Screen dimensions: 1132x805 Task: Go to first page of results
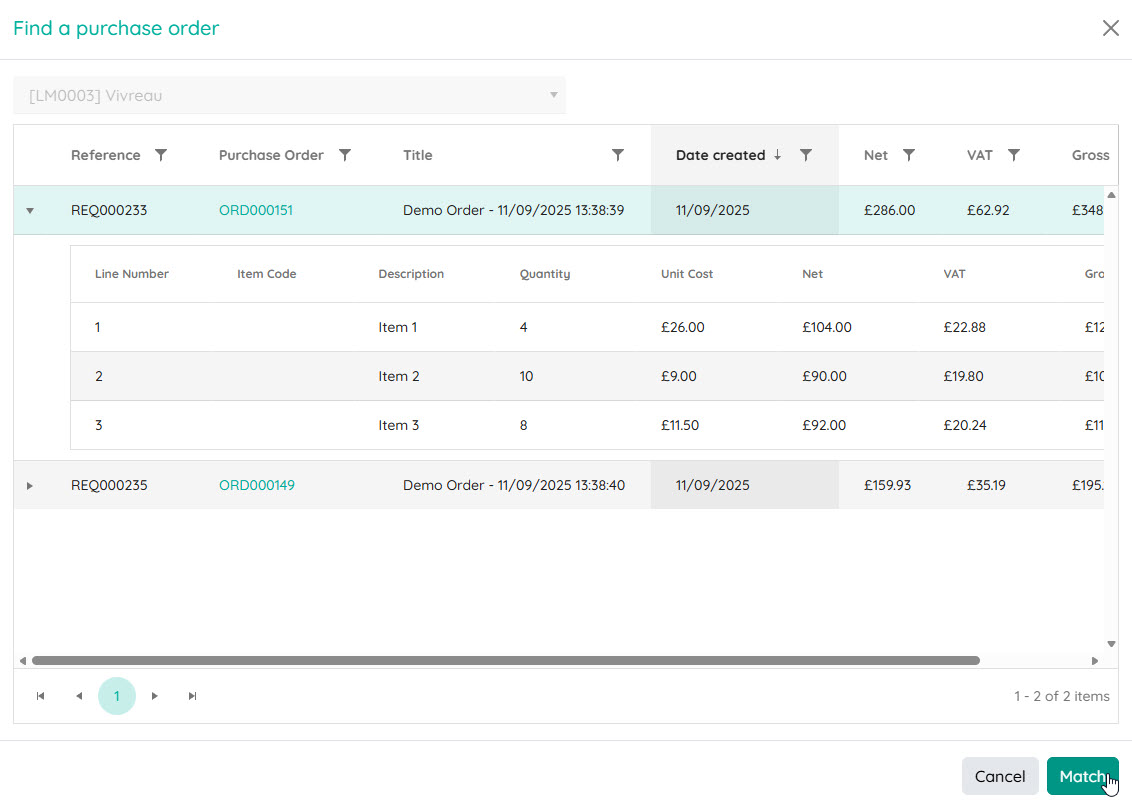[x=40, y=696]
